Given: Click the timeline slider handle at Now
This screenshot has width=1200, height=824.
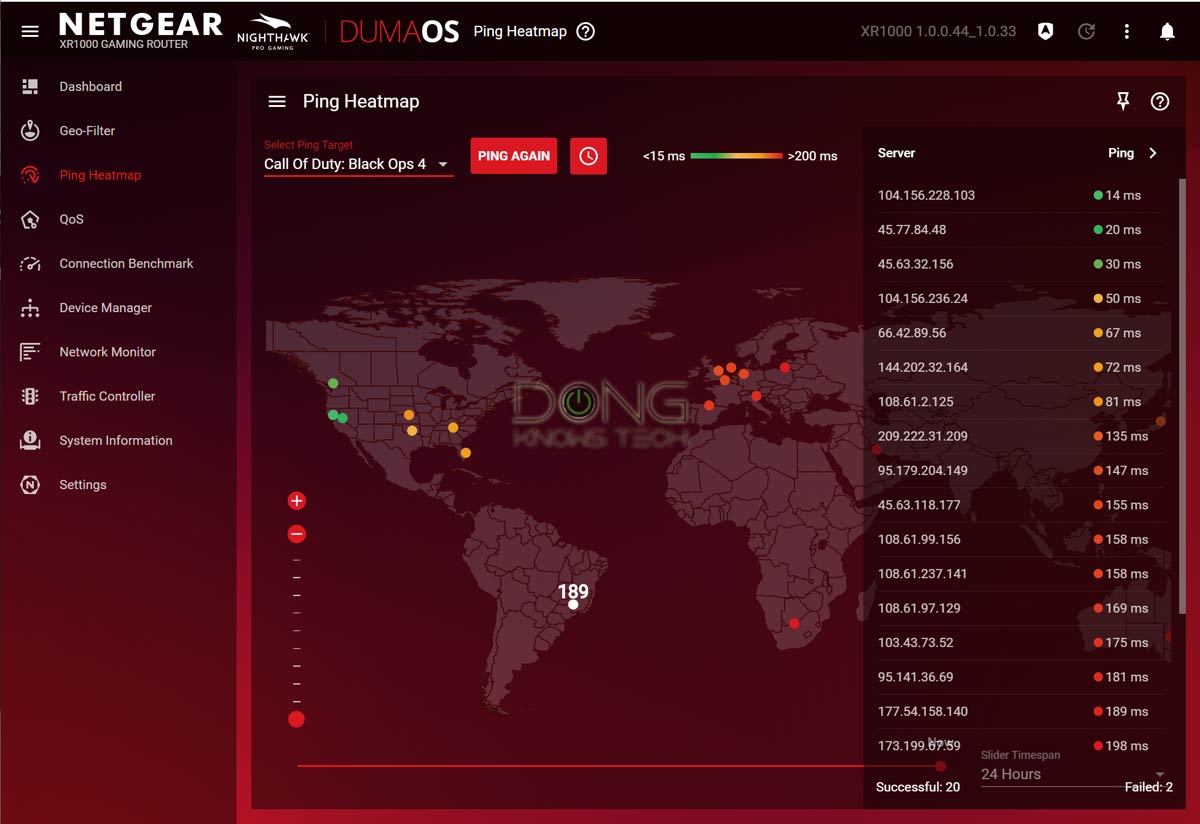Looking at the screenshot, I should click(940, 766).
